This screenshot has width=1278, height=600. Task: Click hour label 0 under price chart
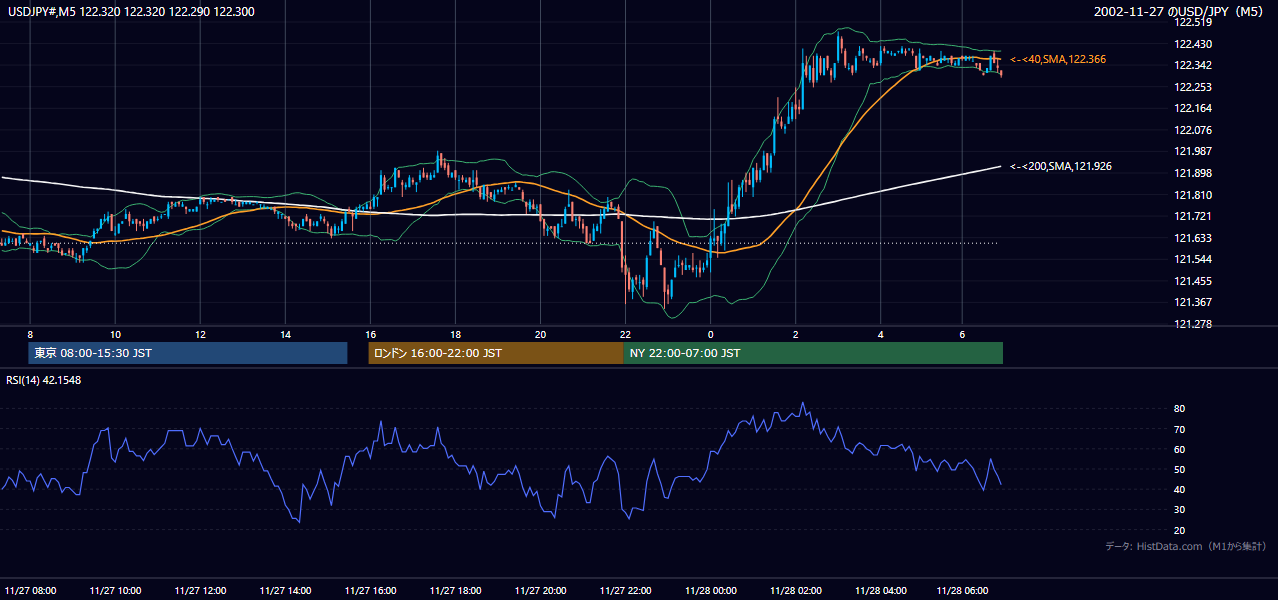[x=710, y=334]
